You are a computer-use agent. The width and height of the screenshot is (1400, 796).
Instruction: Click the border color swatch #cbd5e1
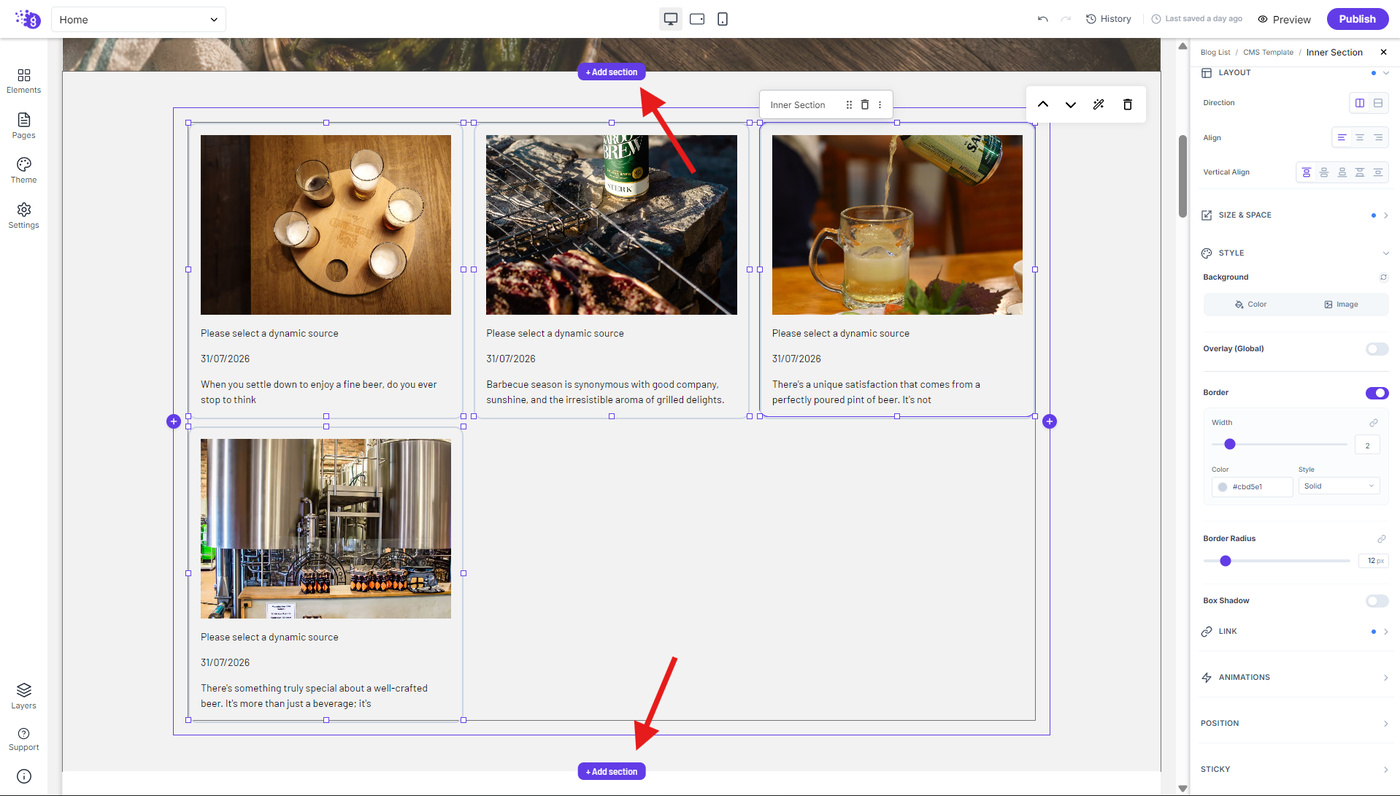click(1222, 487)
